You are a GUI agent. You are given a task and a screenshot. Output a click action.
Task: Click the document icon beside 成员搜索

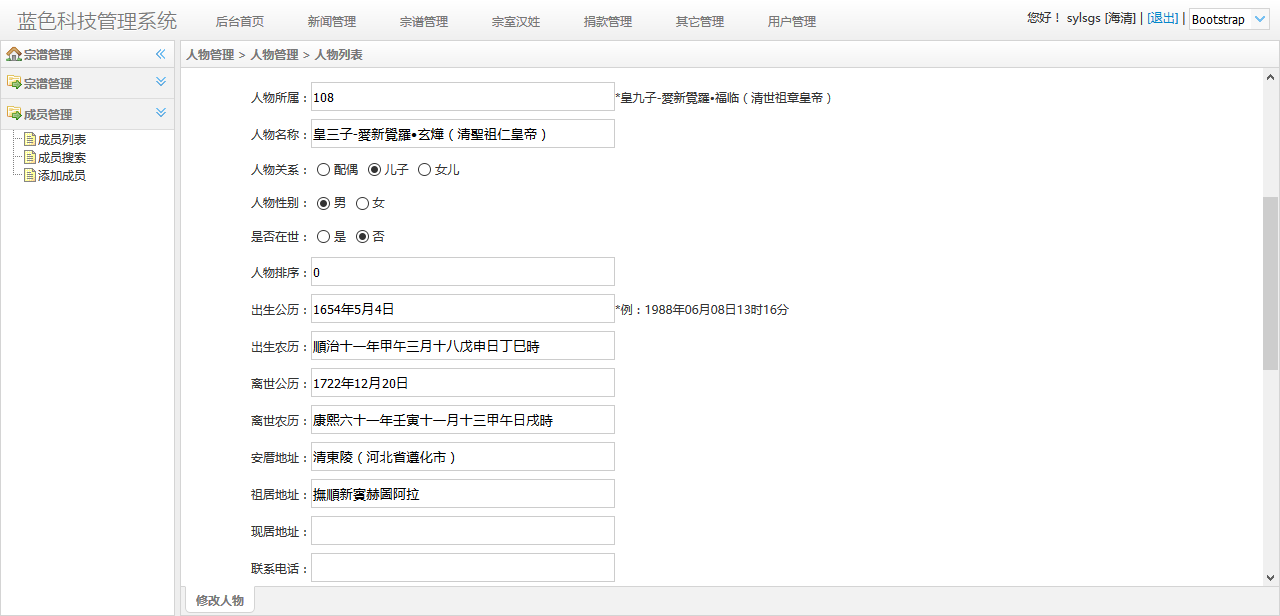pyautogui.click(x=30, y=158)
